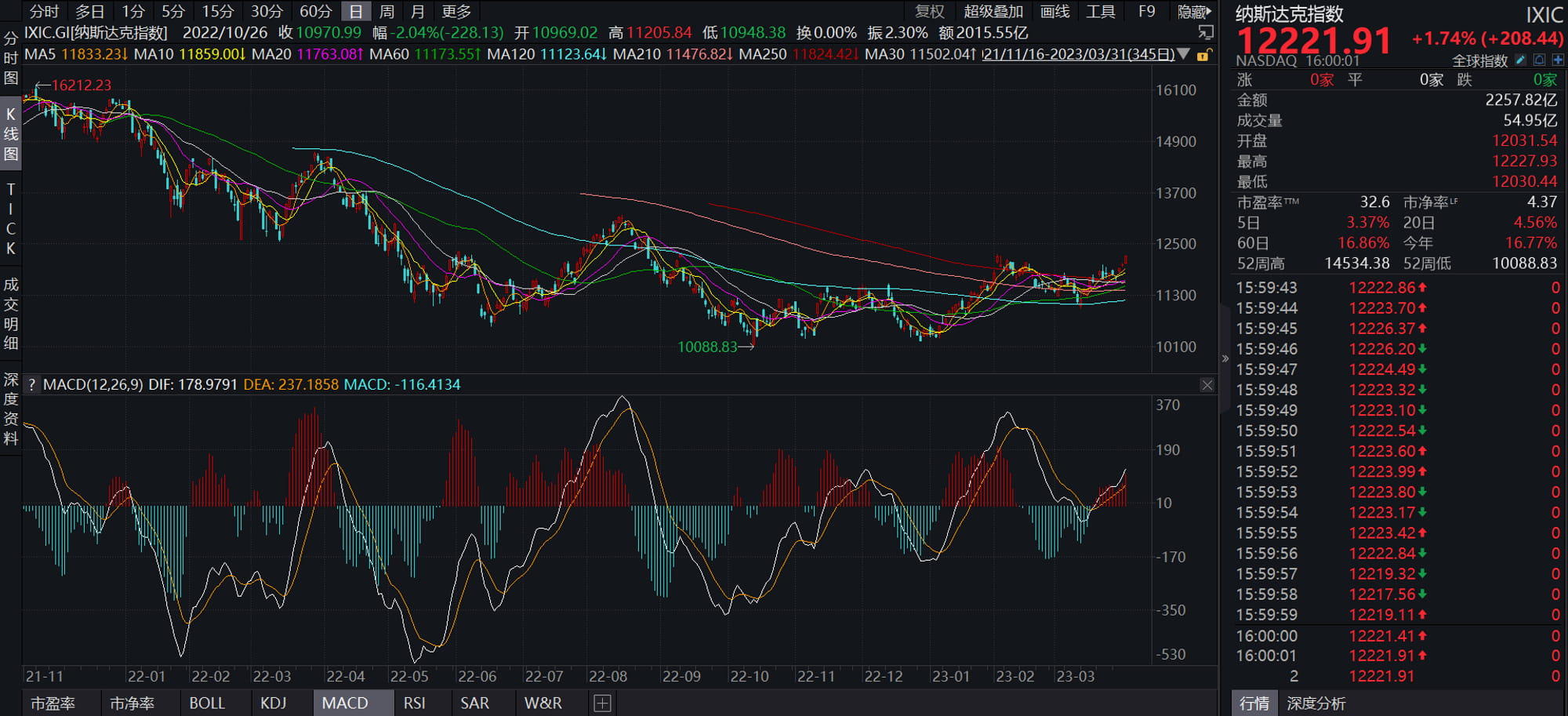Click the alert bell icon in quote header
This screenshot has width=1568, height=716.
tap(1539, 60)
